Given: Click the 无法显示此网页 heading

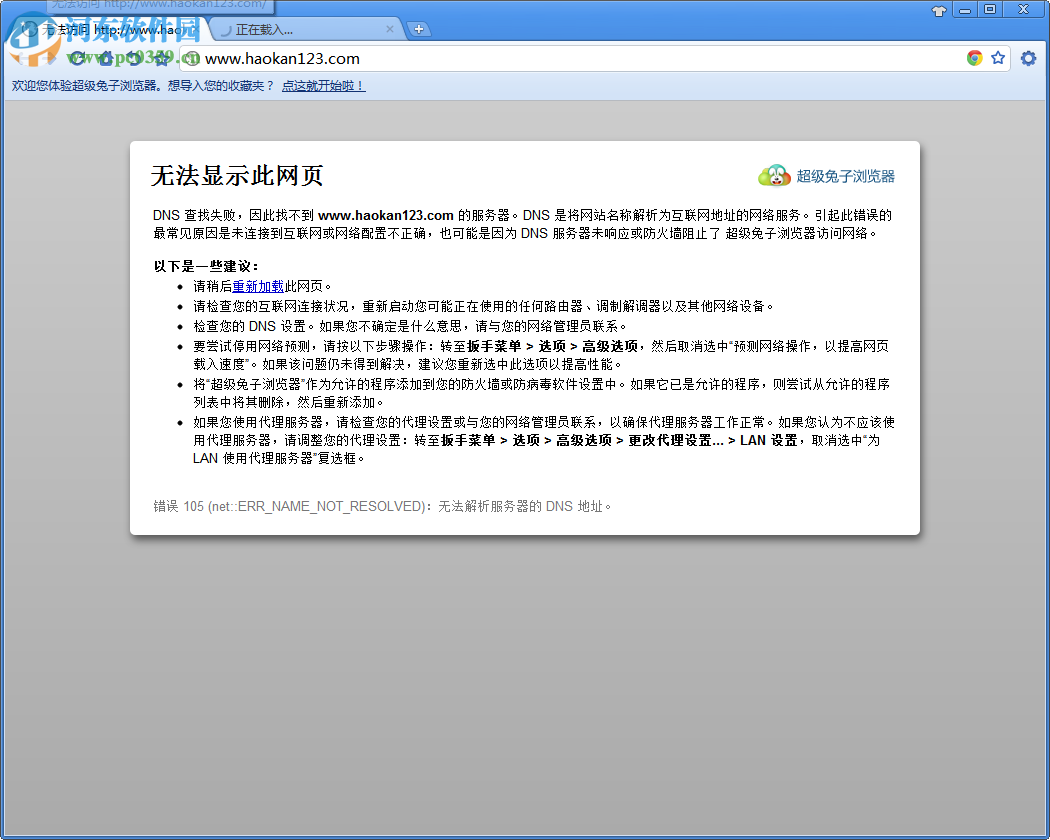Looking at the screenshot, I should tap(237, 176).
